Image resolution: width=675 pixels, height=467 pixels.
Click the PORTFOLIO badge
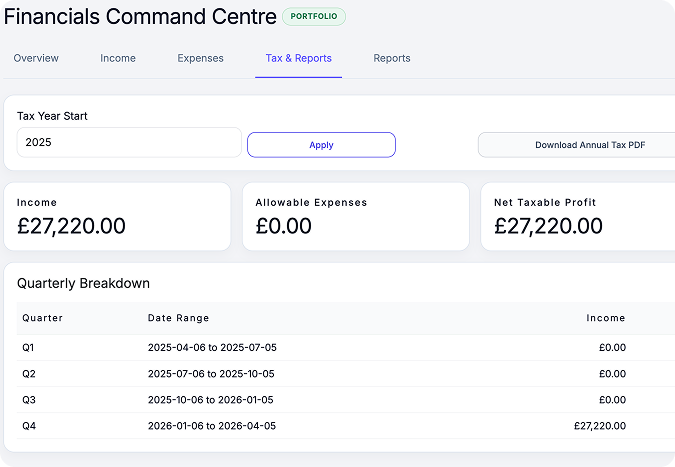pyautogui.click(x=314, y=16)
